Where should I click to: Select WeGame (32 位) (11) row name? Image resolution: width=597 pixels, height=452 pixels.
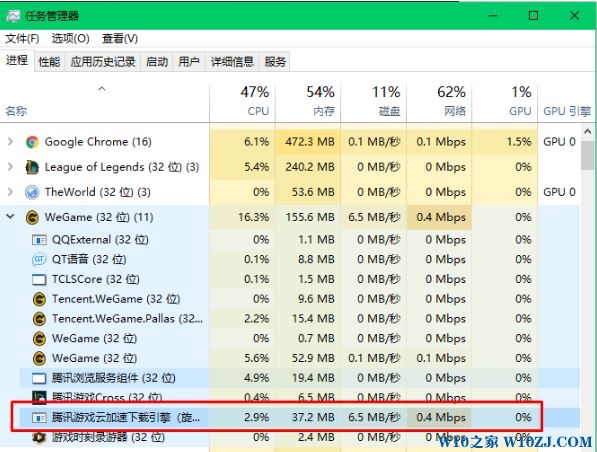tap(99, 217)
